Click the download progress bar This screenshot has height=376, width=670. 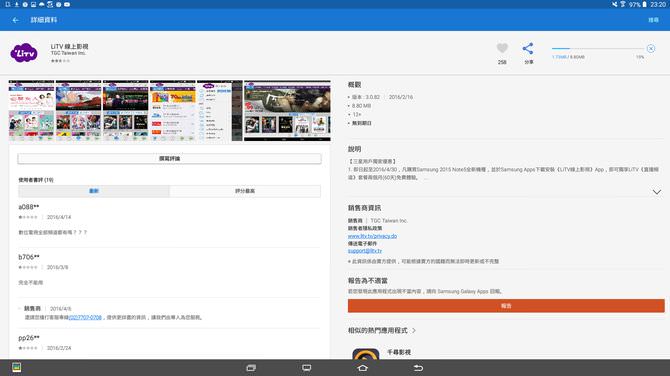click(597, 49)
